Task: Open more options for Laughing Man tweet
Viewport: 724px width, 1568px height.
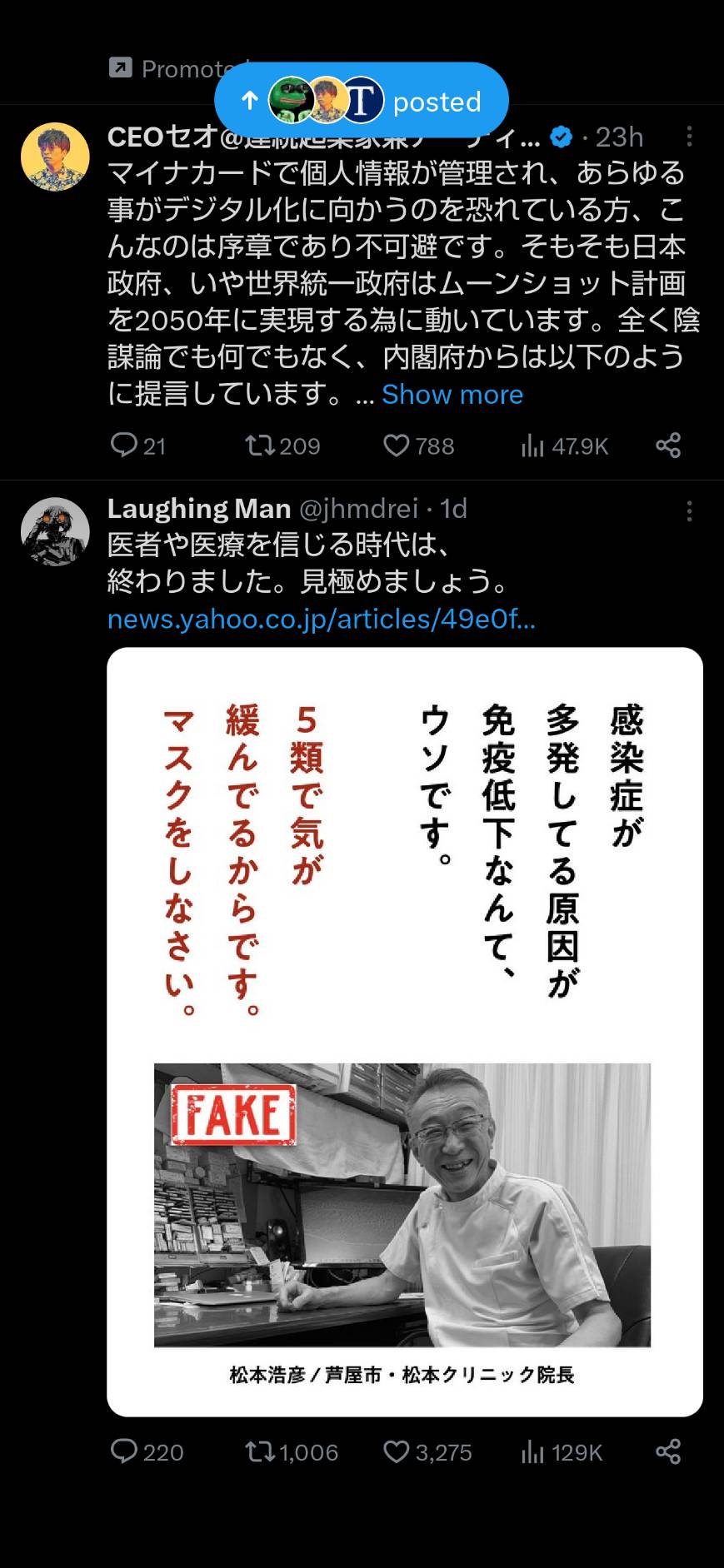Action: (x=689, y=510)
